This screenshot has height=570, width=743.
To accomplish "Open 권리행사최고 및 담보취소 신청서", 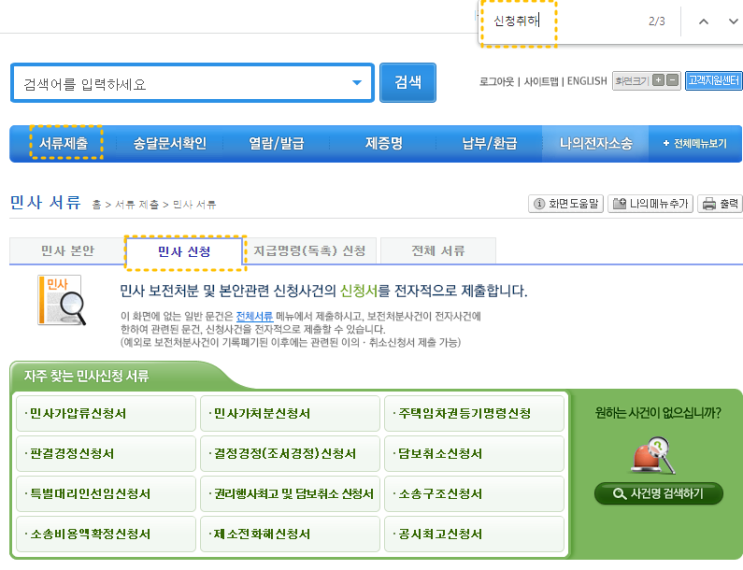I will 290,494.
